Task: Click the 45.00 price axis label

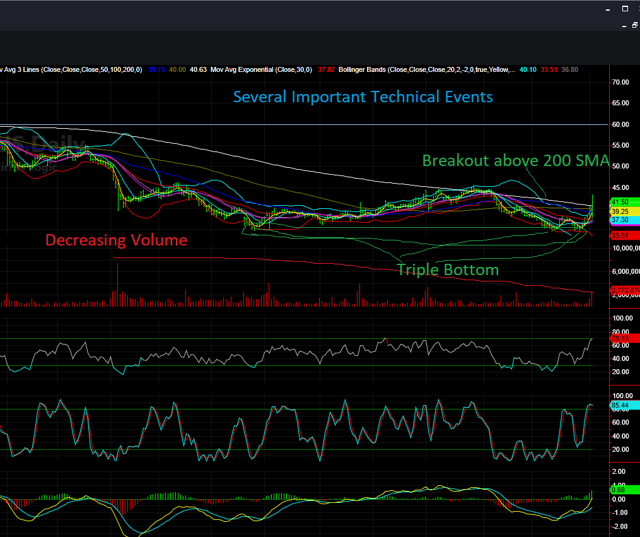Action: pos(620,188)
